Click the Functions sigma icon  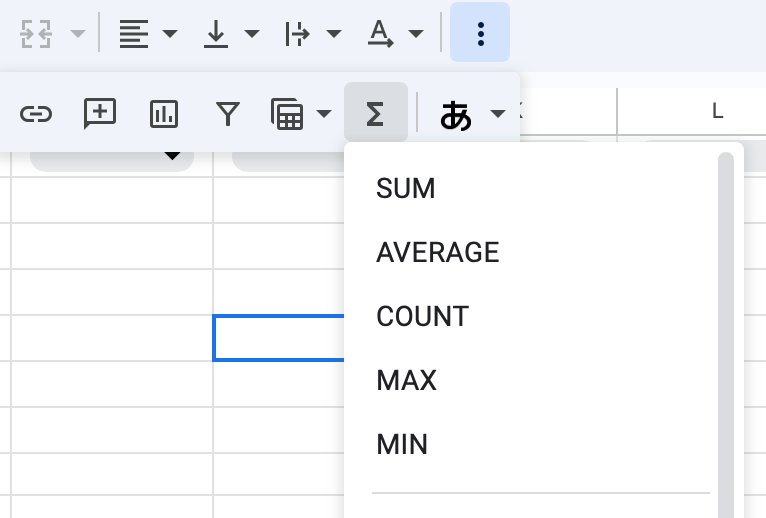pyautogui.click(x=375, y=114)
